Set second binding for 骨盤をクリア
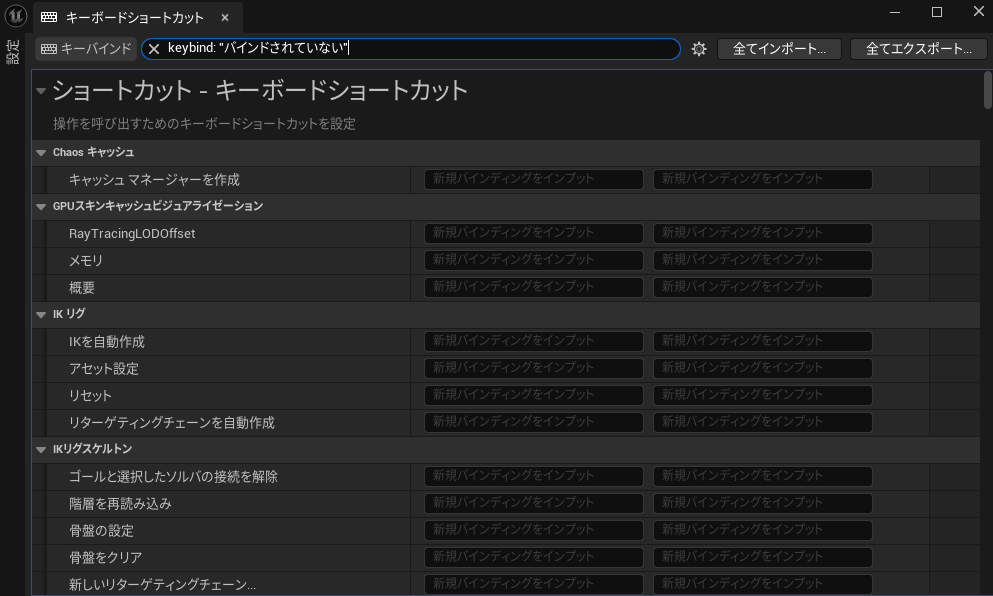This screenshot has height=596, width=993. click(762, 557)
